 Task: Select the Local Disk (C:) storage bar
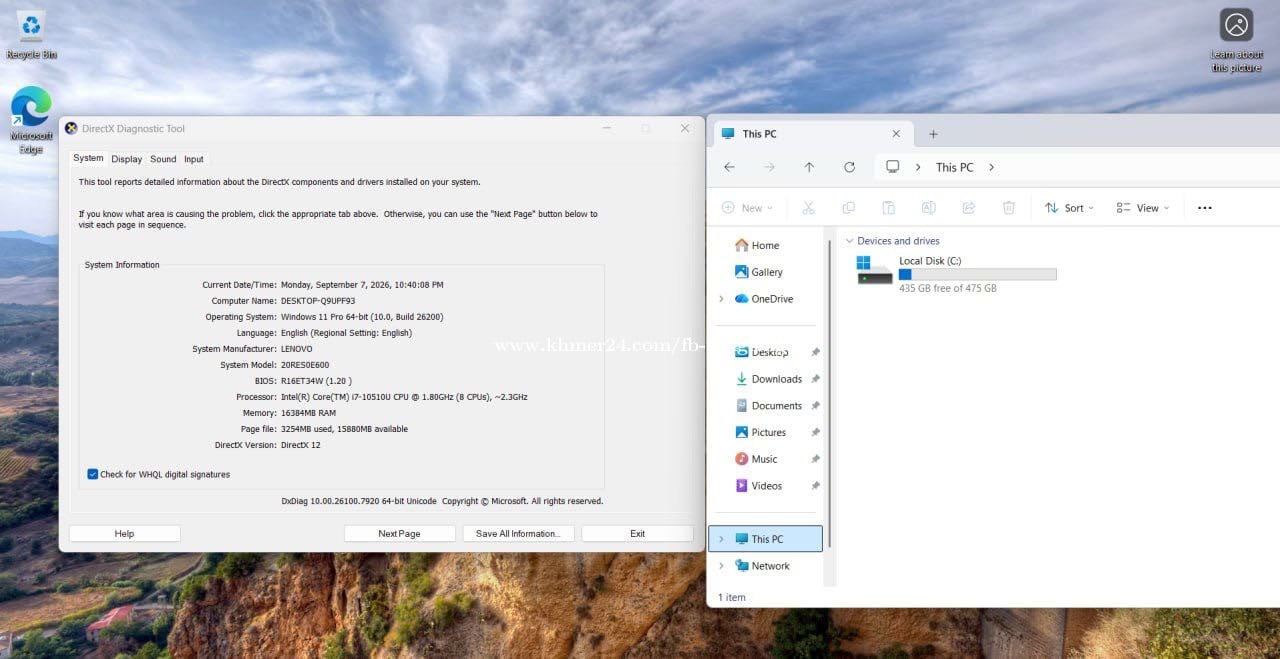(977, 274)
